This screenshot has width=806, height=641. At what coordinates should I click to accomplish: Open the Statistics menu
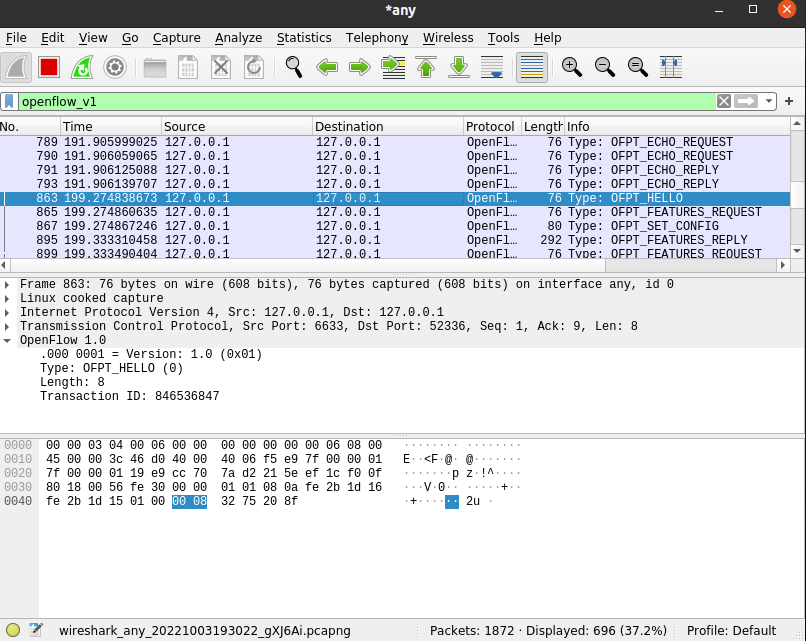click(304, 38)
